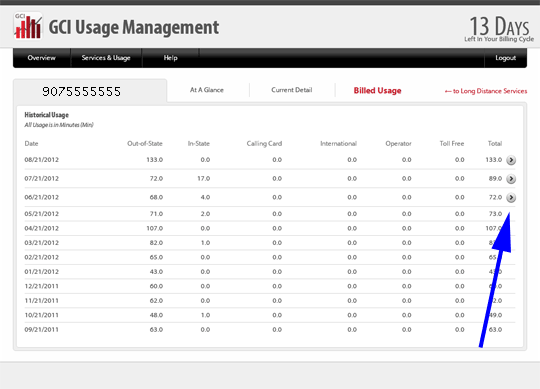This screenshot has height=389, width=540.
Task: Select the 11/21/2011 date cell
Action: (42, 301)
